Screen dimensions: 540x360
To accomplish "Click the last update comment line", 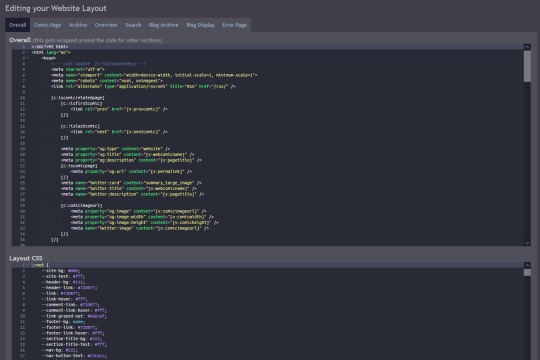I will (98, 64).
